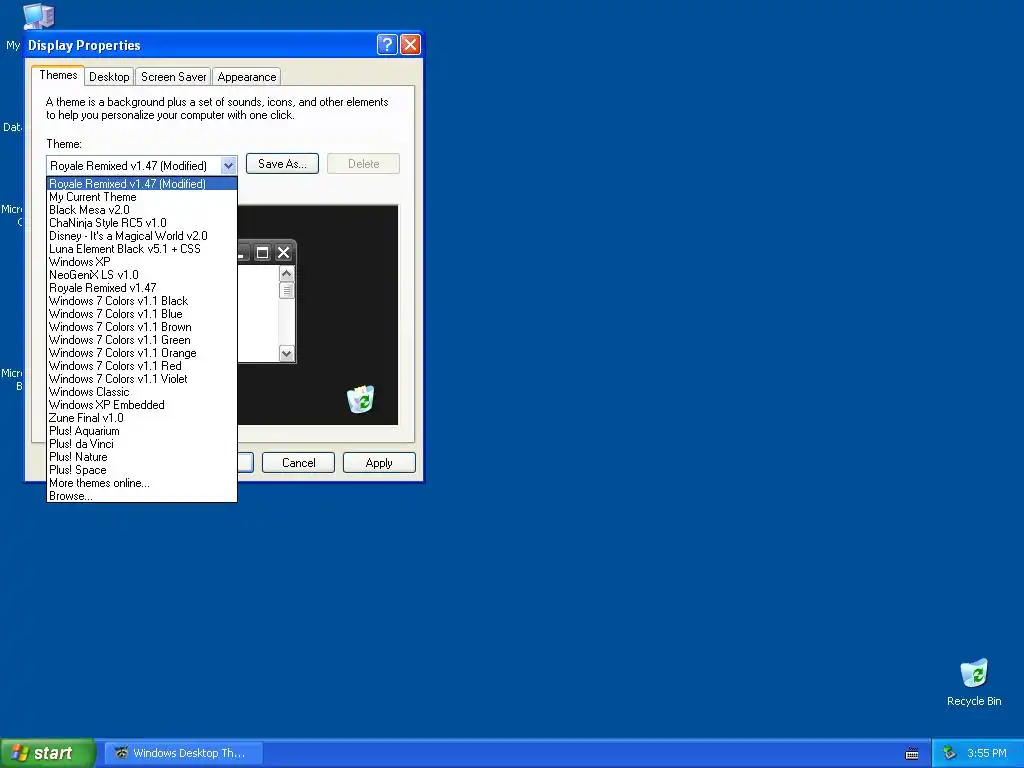Click the Apply button

[x=379, y=462]
